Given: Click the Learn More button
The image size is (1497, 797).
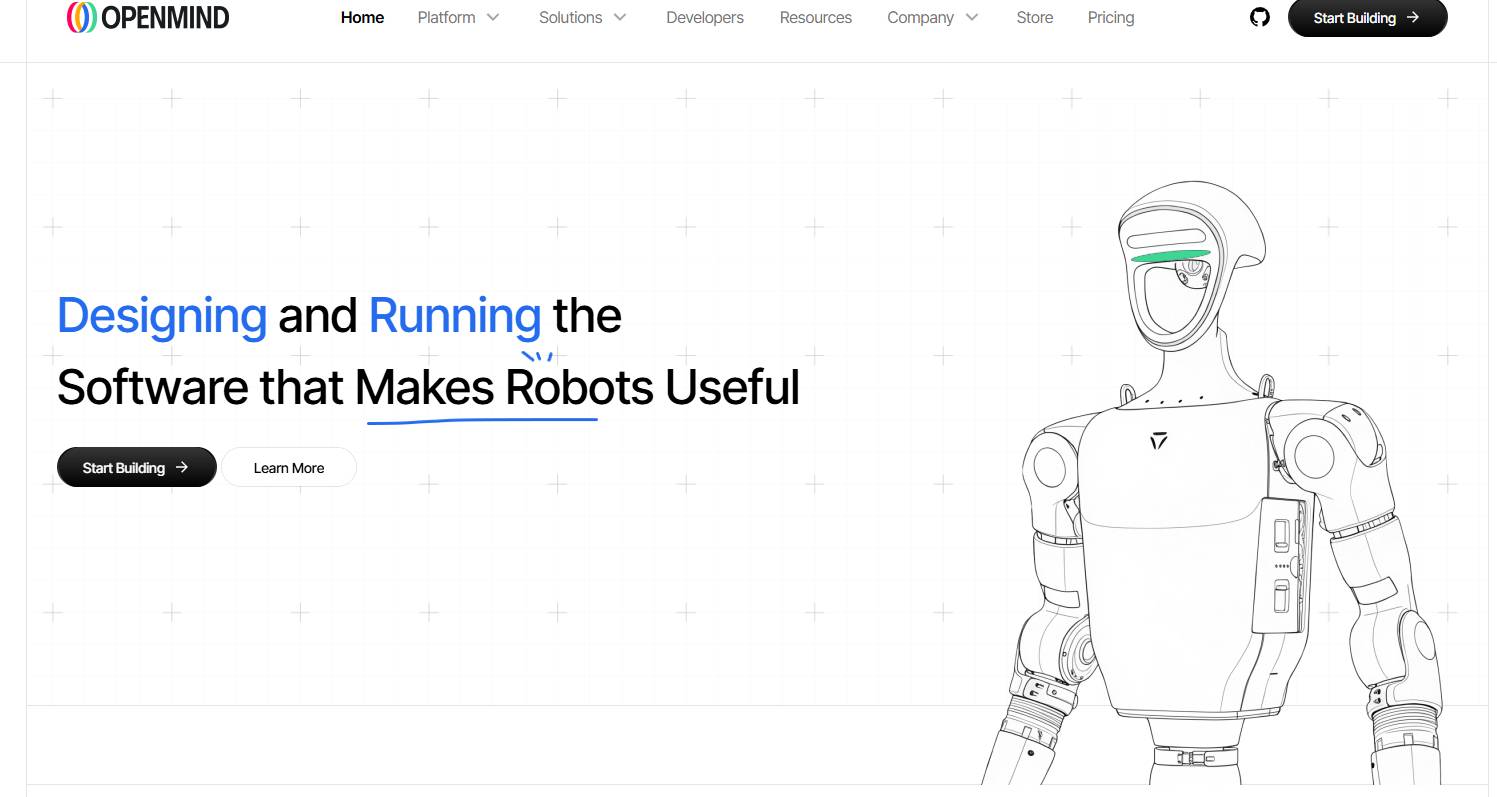Looking at the screenshot, I should [289, 467].
